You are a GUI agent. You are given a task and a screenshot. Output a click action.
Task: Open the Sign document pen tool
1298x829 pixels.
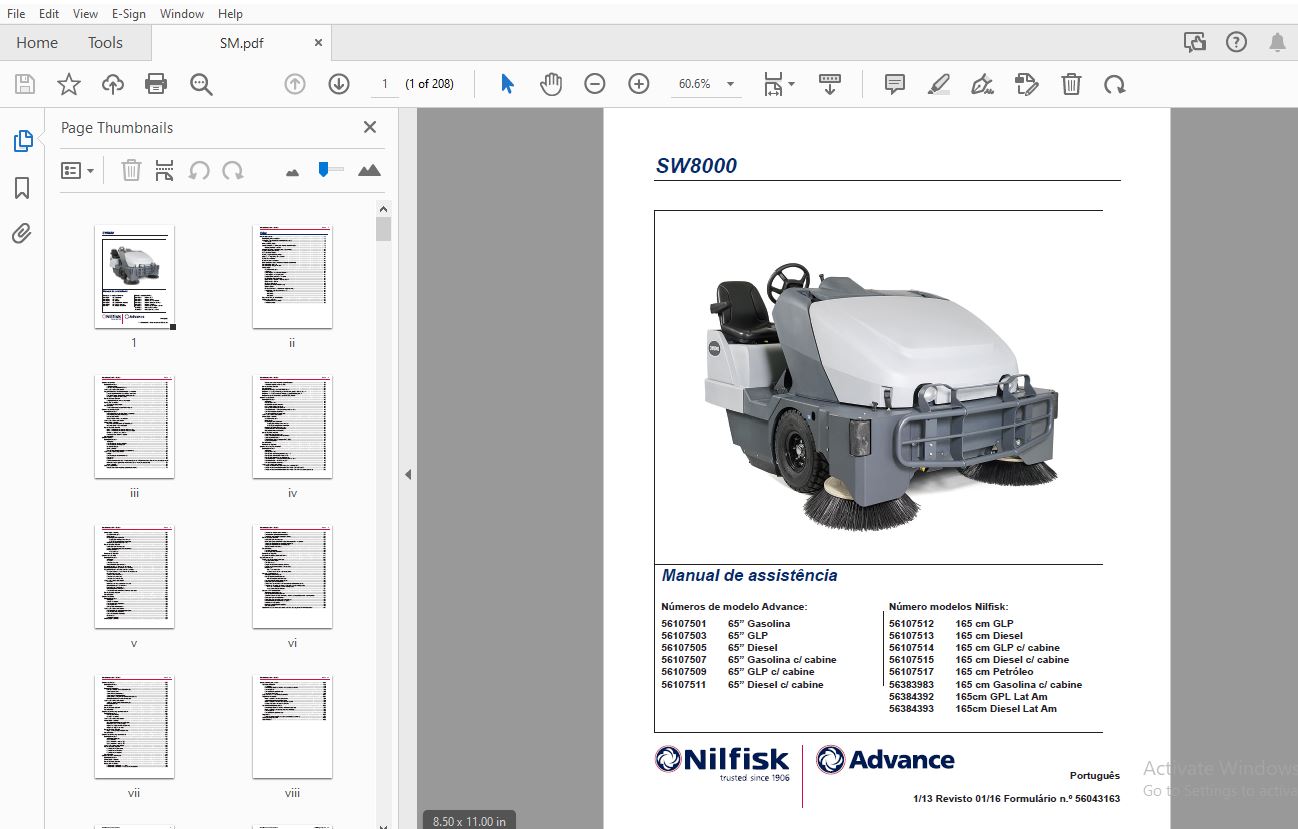(x=982, y=84)
